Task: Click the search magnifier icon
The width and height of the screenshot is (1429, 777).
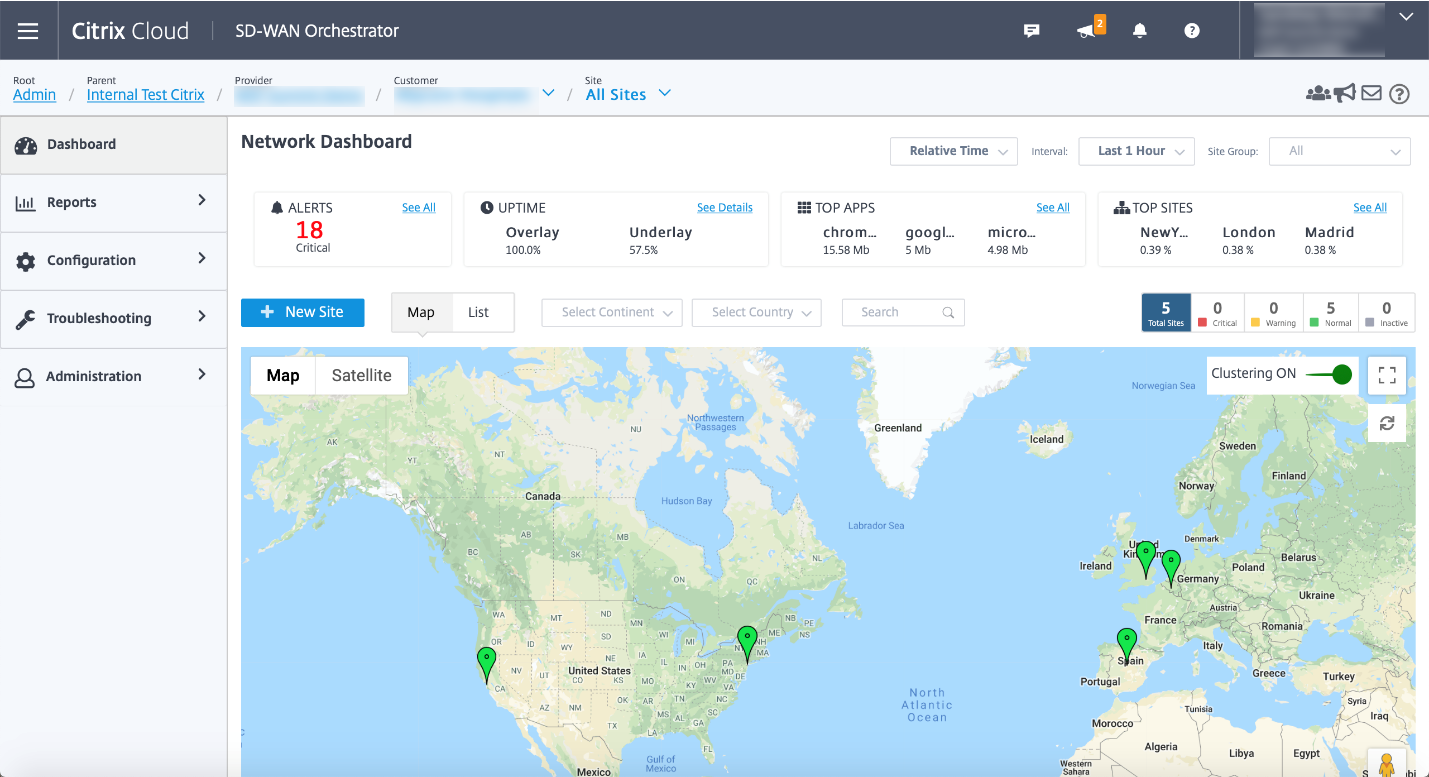Action: point(948,312)
